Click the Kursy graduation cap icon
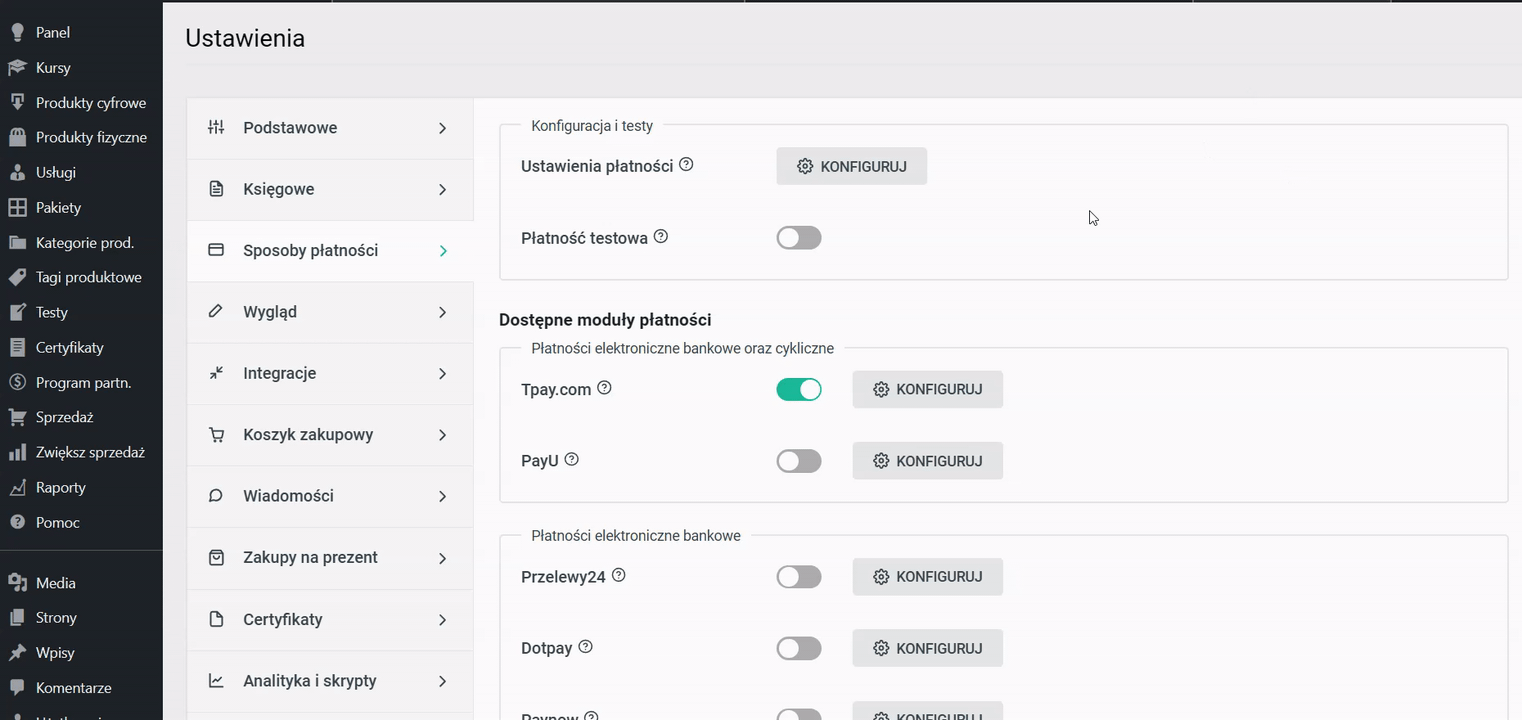The height and width of the screenshot is (720, 1522). click(x=17, y=67)
